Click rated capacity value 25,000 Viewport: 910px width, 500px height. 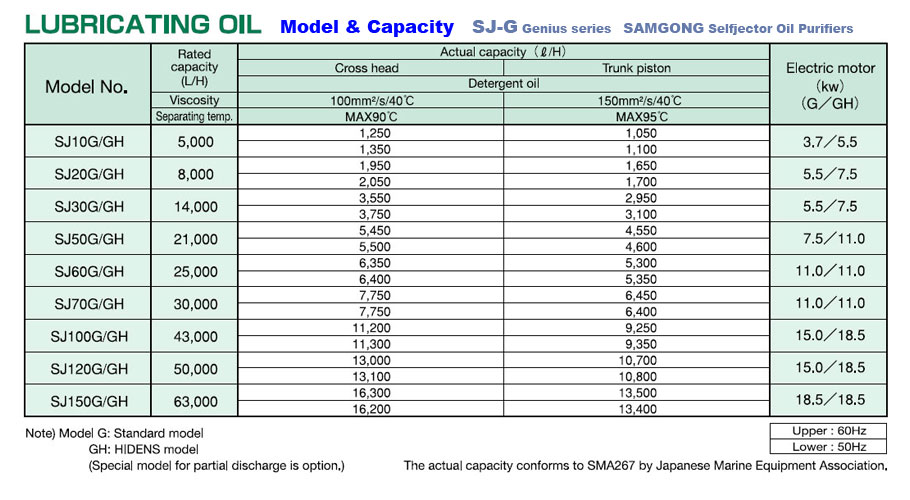(196, 271)
